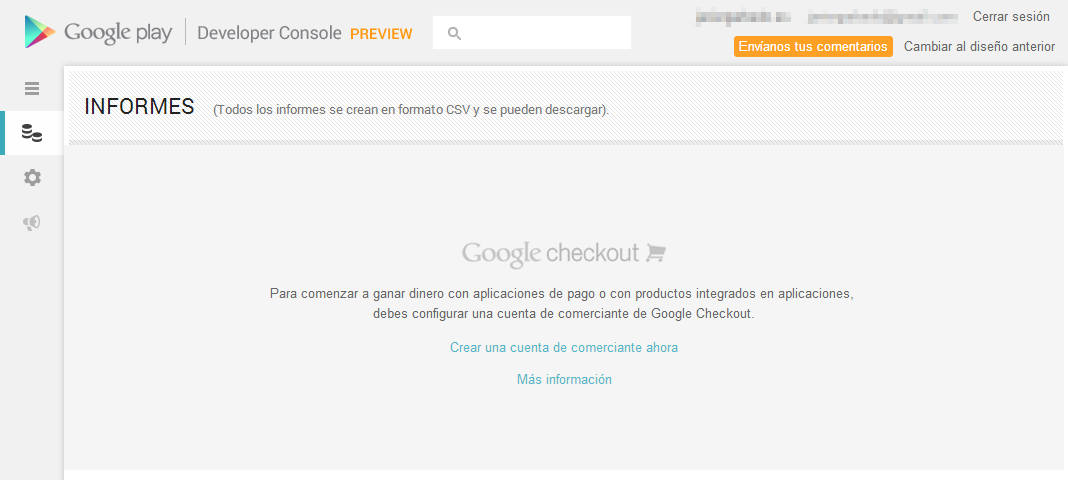This screenshot has width=1068, height=480.
Task: Click the shopping cart icon
Action: (x=656, y=253)
